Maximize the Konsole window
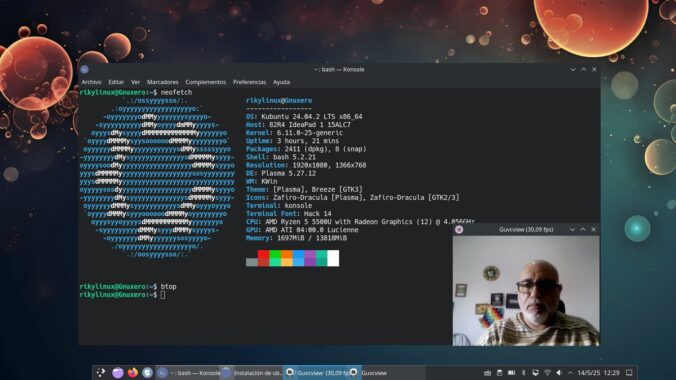676x380 pixels. click(584, 69)
